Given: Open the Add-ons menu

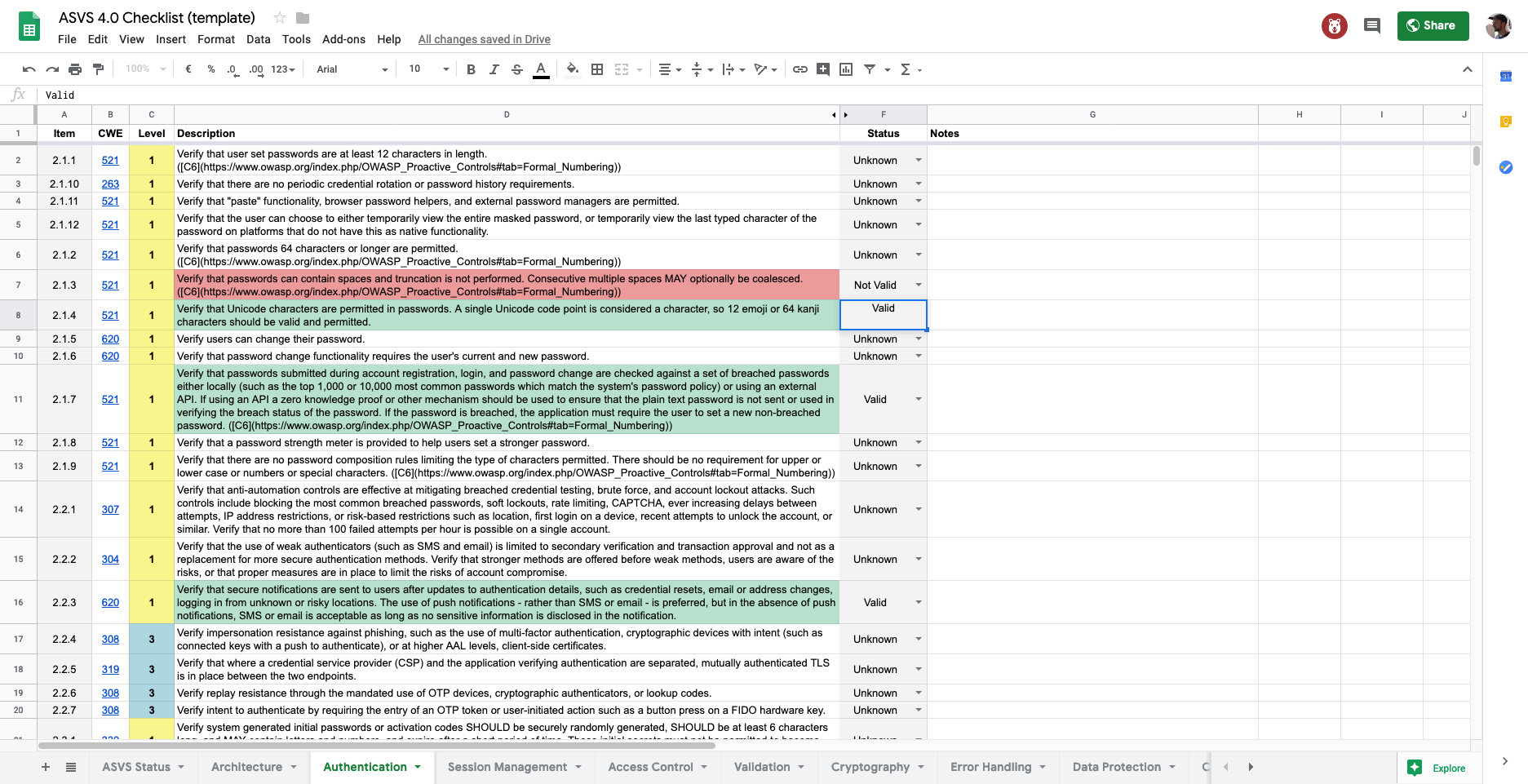Looking at the screenshot, I should (x=343, y=39).
